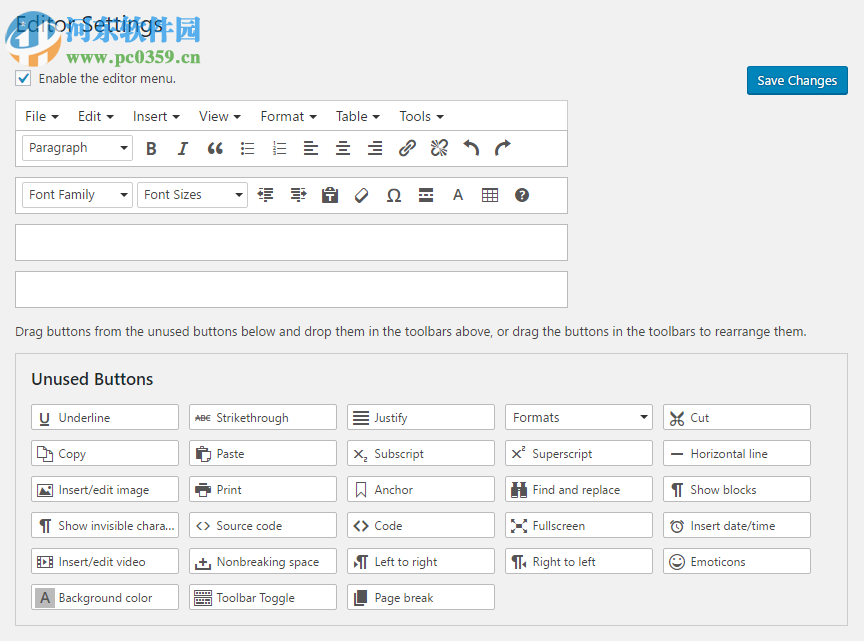Image resolution: width=864 pixels, height=641 pixels.
Task: Select the Subscript unused button
Action: tap(421, 453)
